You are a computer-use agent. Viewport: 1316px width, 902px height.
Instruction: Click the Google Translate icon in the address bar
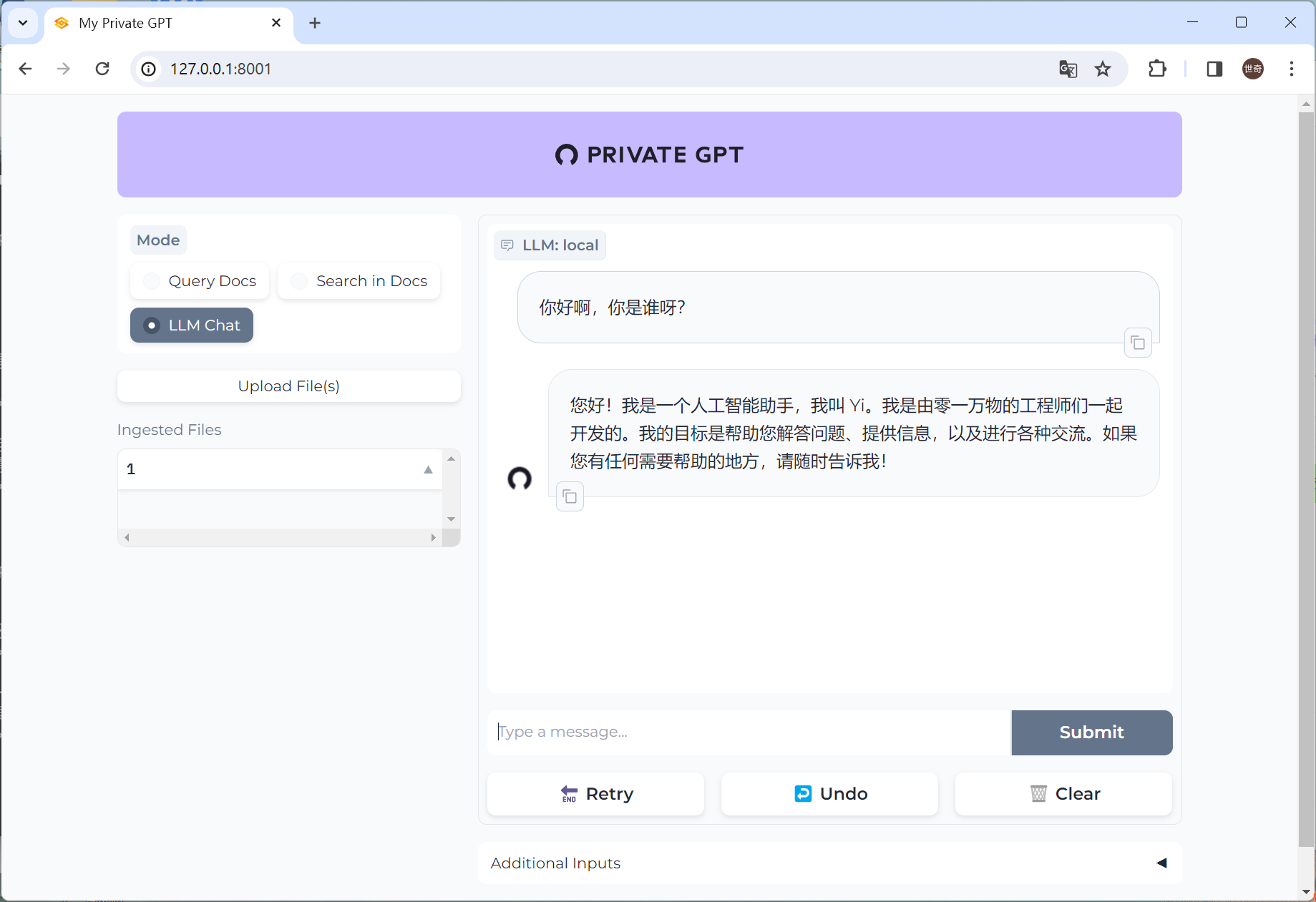pyautogui.click(x=1068, y=69)
